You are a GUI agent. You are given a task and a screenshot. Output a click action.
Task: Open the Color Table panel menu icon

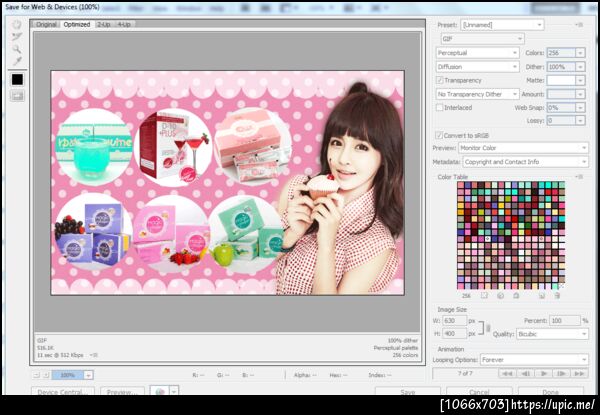point(579,177)
